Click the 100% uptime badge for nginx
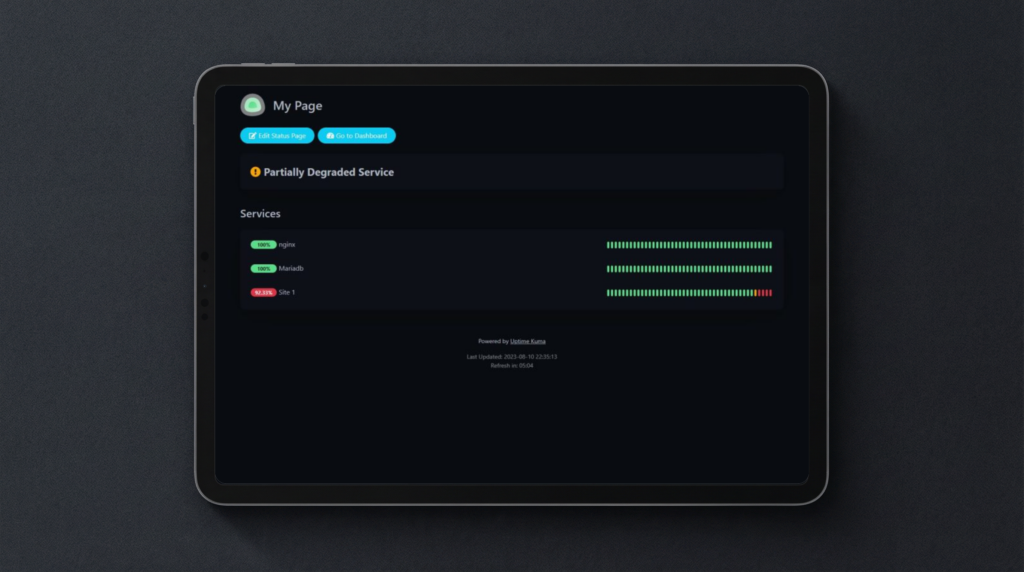This screenshot has width=1024, height=572. pyautogui.click(x=263, y=245)
